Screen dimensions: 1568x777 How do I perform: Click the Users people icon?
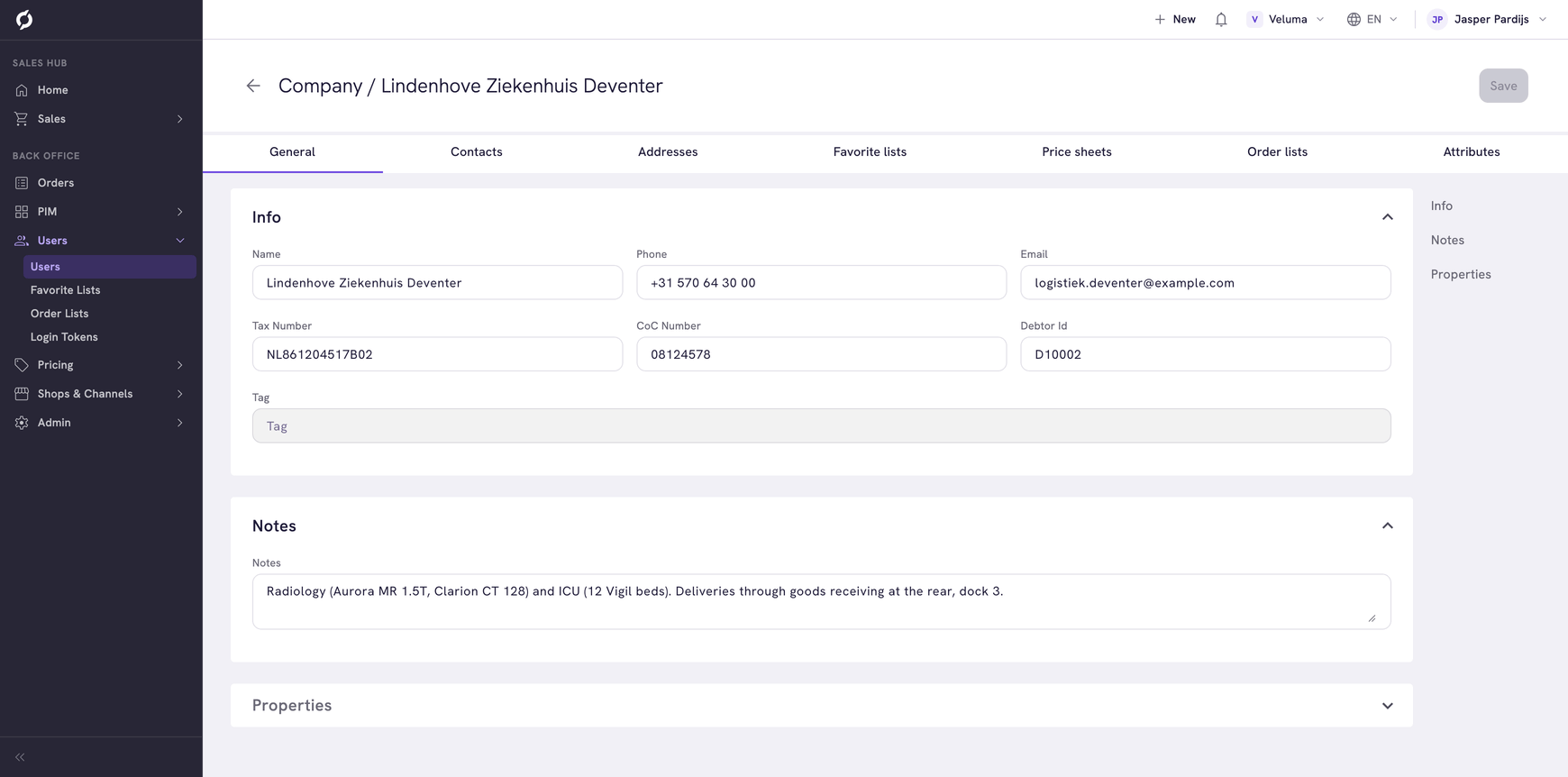22,241
